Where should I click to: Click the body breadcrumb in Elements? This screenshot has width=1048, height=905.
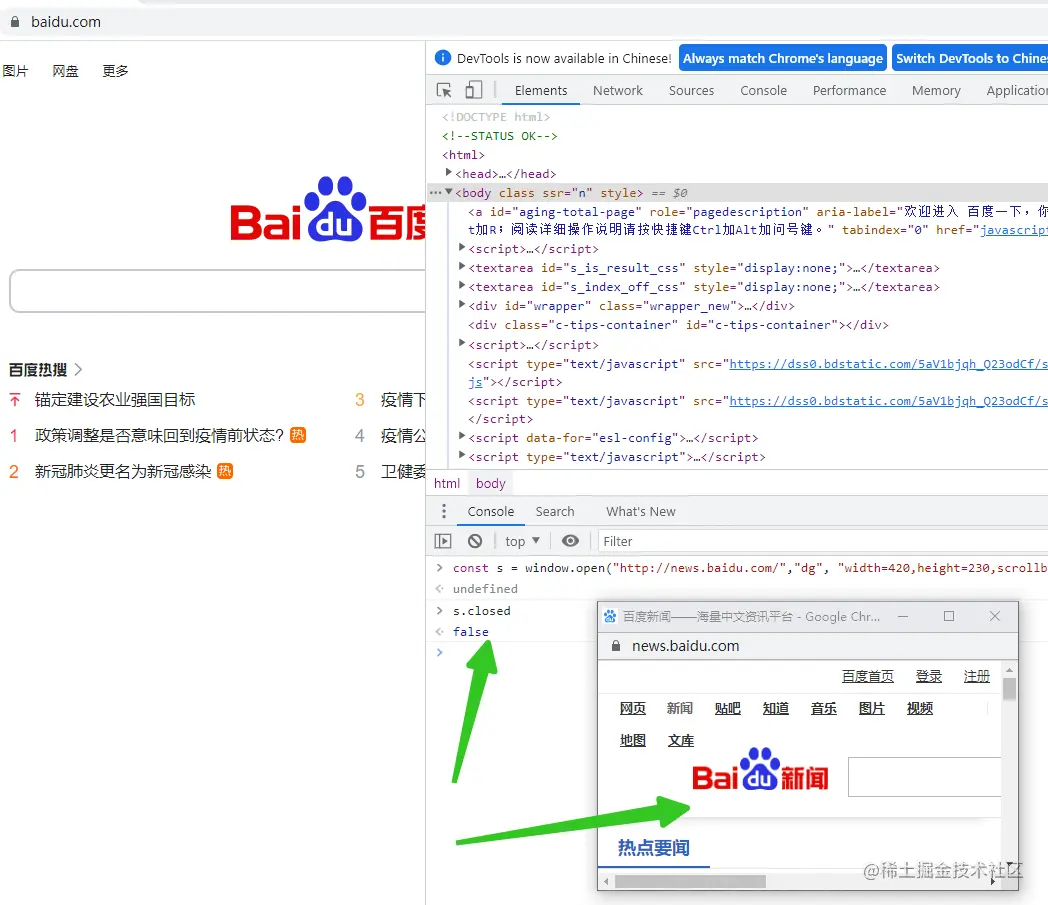pos(491,483)
